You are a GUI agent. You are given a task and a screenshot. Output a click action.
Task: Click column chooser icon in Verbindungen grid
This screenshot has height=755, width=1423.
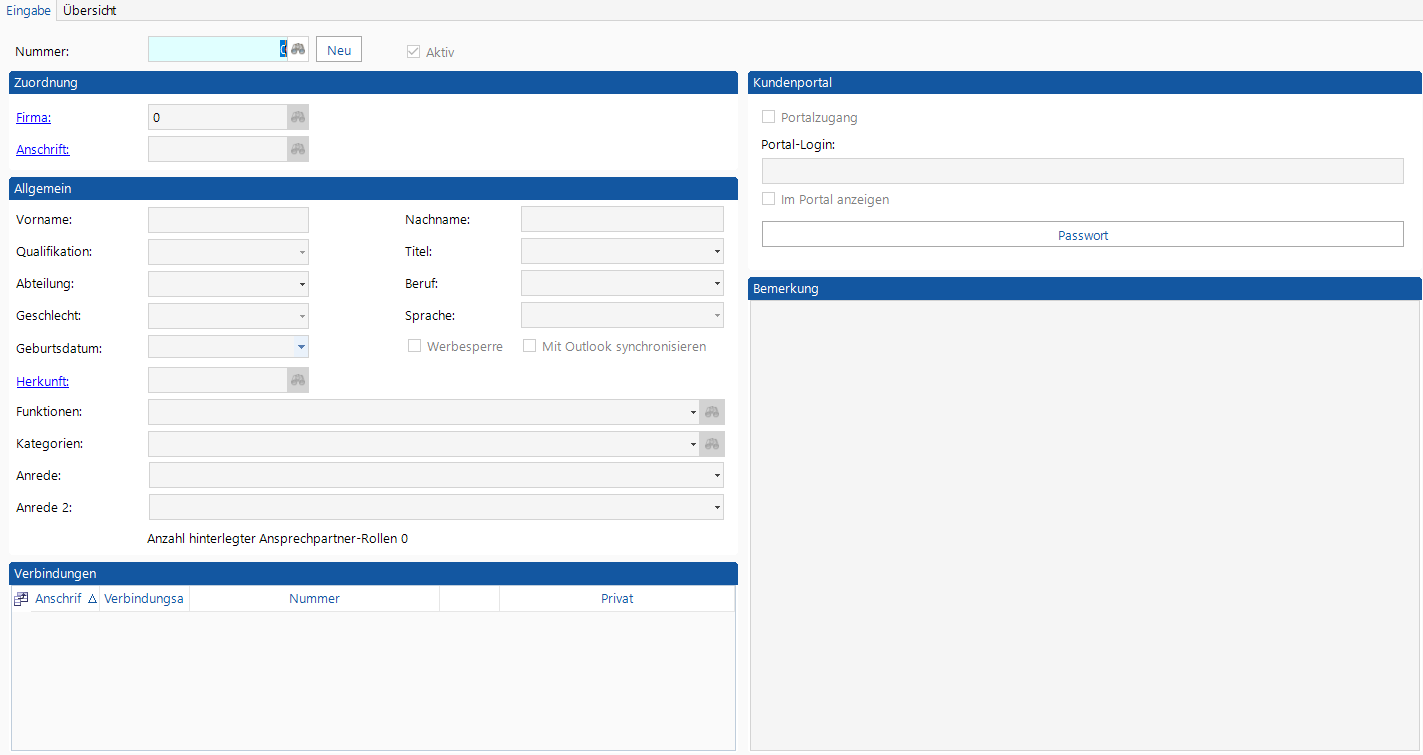21,599
